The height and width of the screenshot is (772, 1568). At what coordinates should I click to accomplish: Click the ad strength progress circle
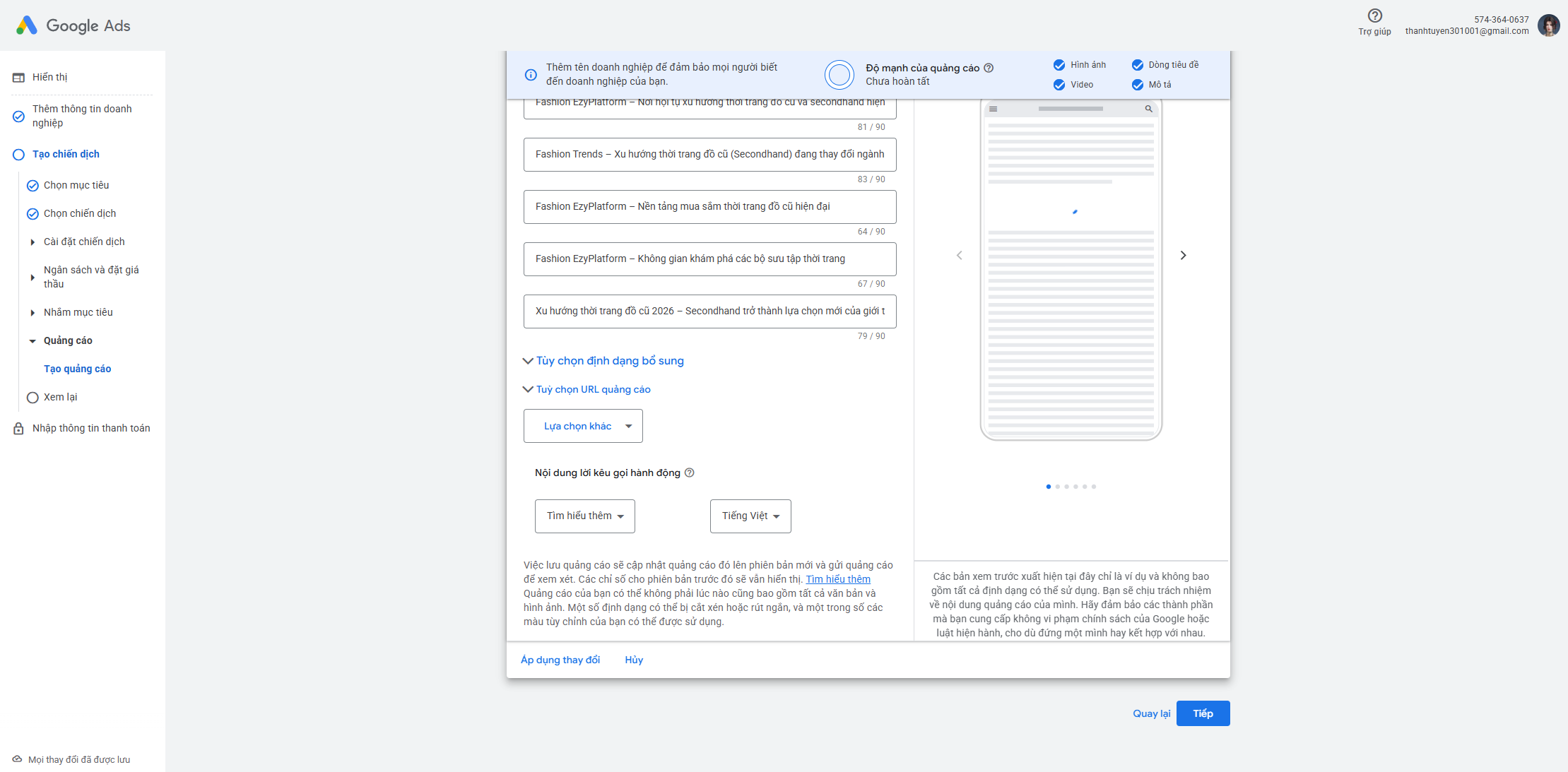[839, 74]
